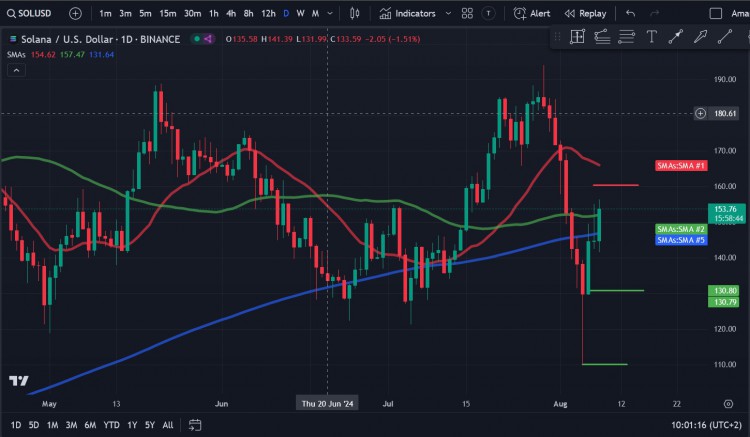Click the purple arrow icon in the legend
Image resolution: width=750 pixels, height=437 pixels.
click(x=208, y=39)
